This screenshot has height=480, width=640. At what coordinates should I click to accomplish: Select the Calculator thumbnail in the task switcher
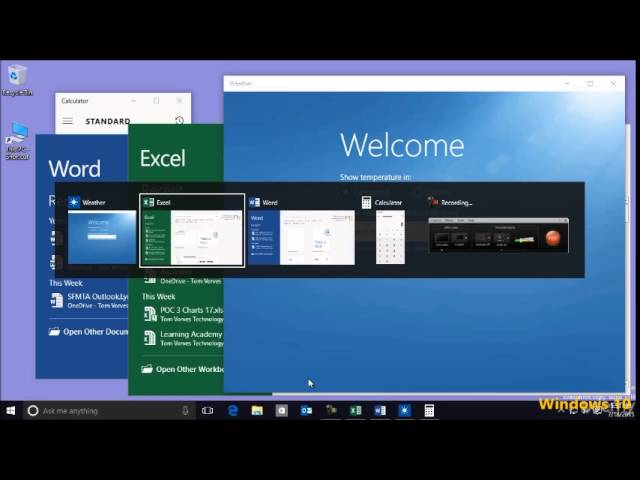390,237
